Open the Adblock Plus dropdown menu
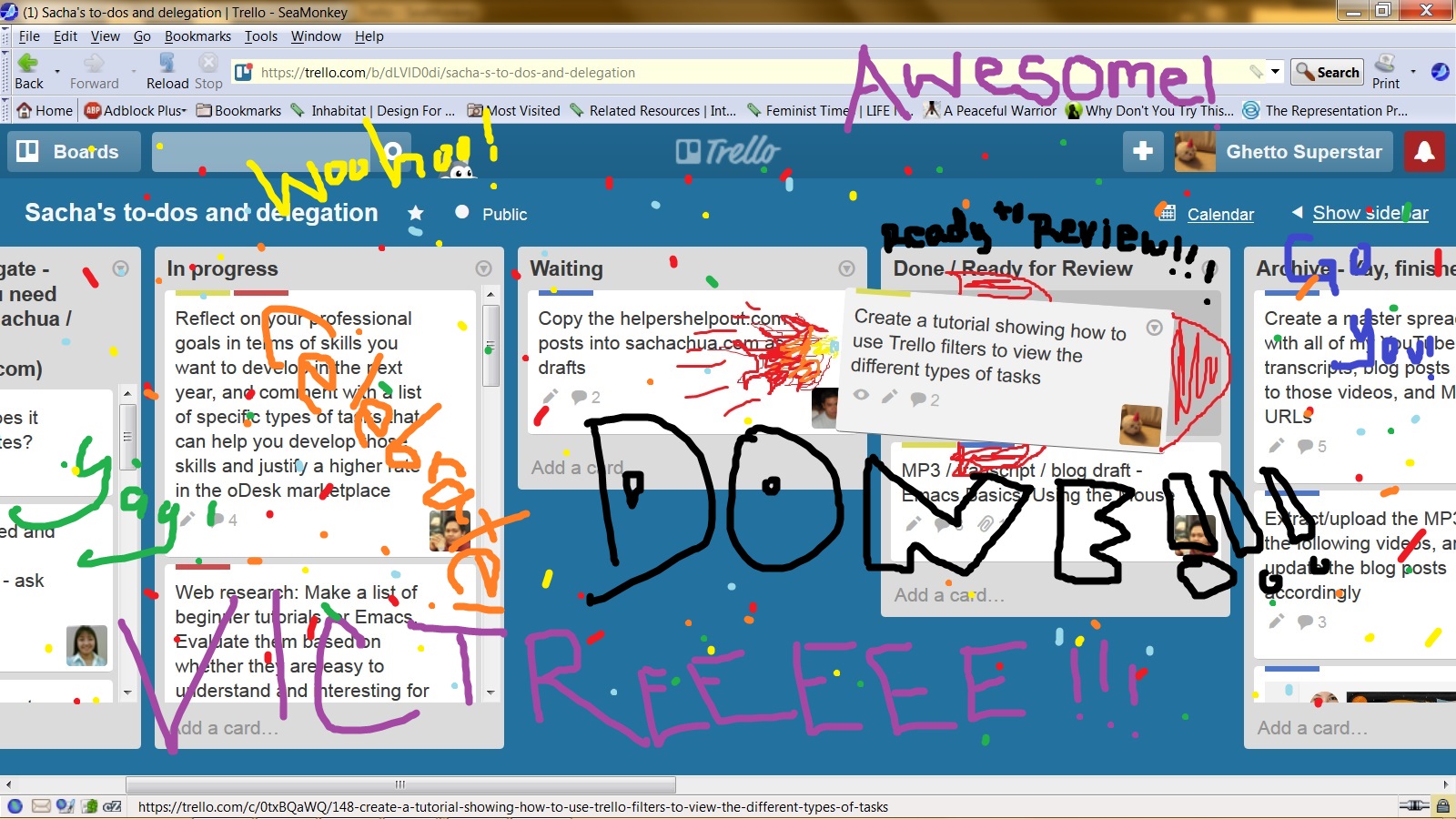 click(x=136, y=110)
